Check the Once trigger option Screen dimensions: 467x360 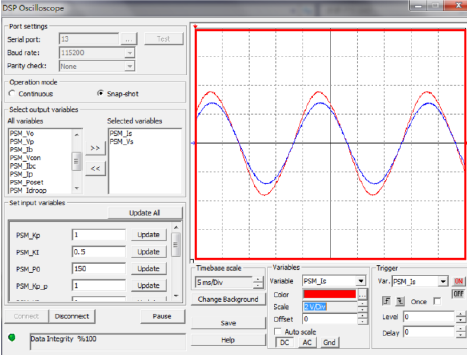coord(437,301)
